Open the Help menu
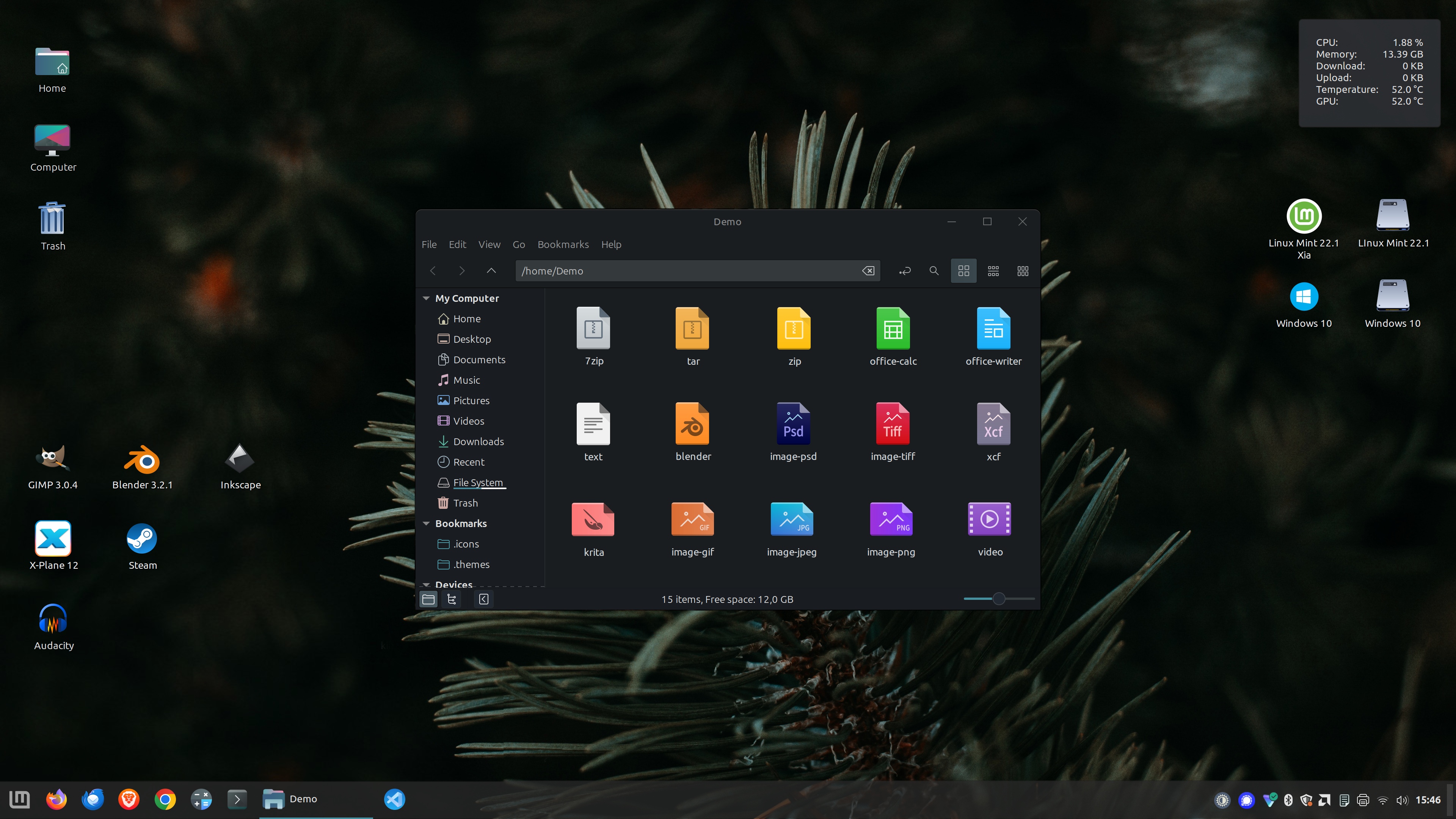The image size is (1456, 819). pos(611,244)
